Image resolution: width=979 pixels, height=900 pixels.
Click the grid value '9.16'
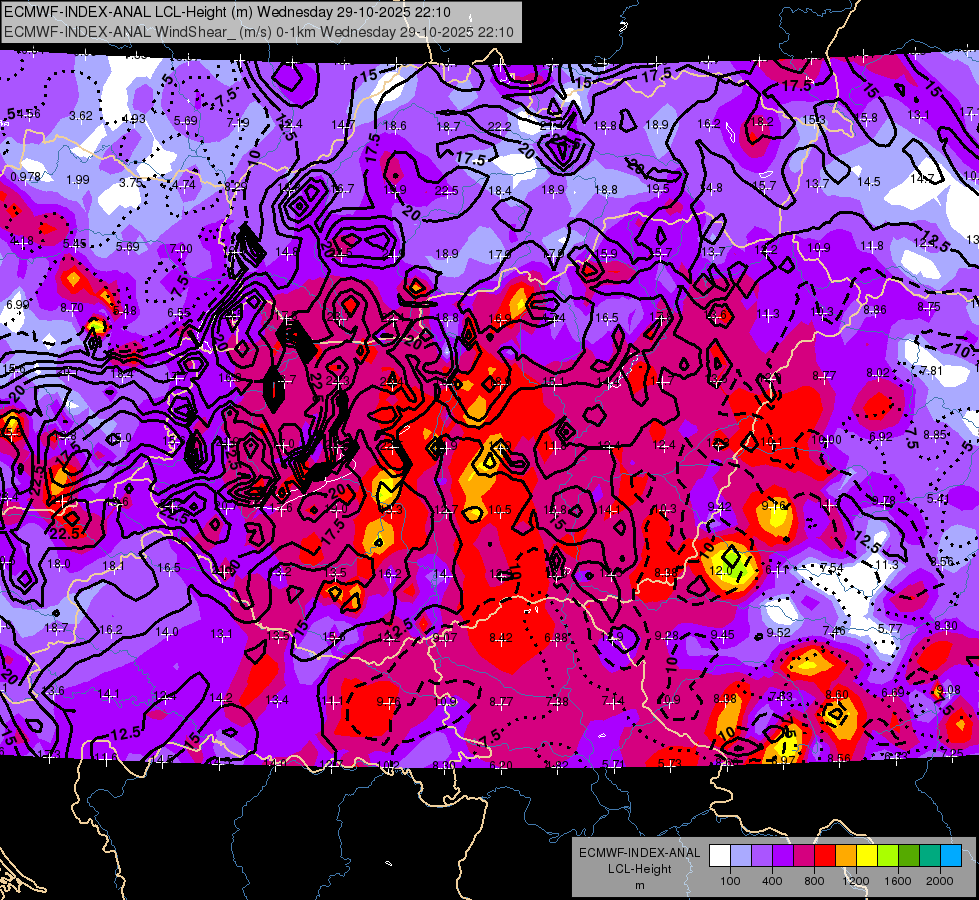(x=774, y=505)
